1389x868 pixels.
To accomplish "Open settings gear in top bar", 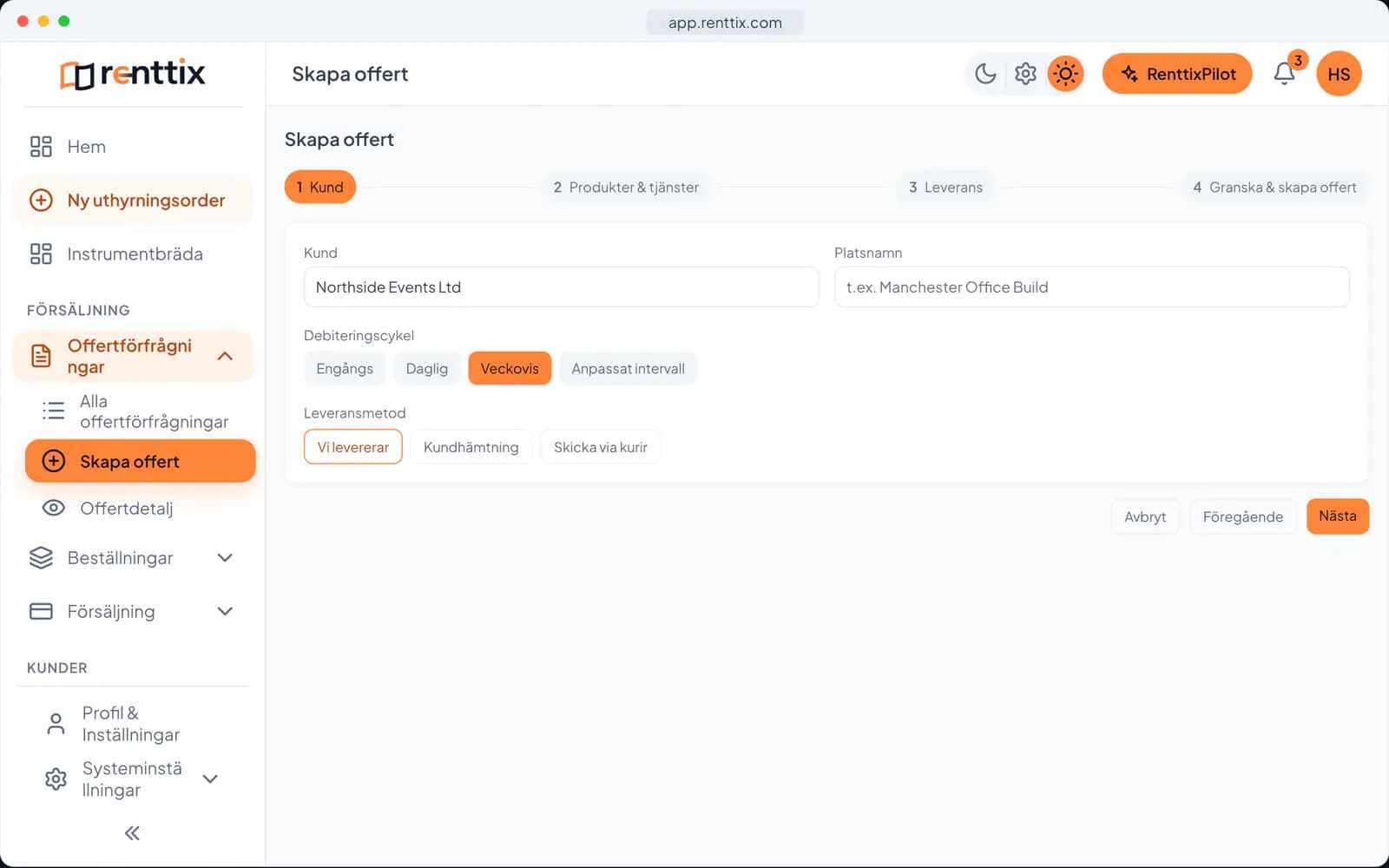I will pos(1025,74).
